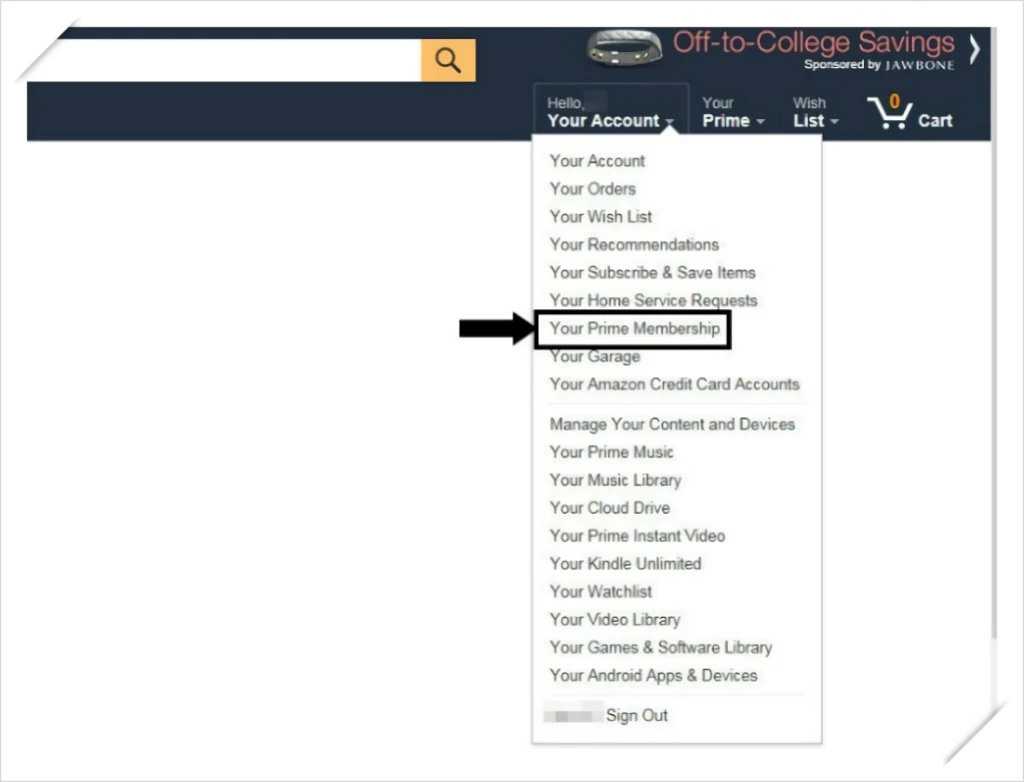Go to Your Prime Music

tap(611, 452)
